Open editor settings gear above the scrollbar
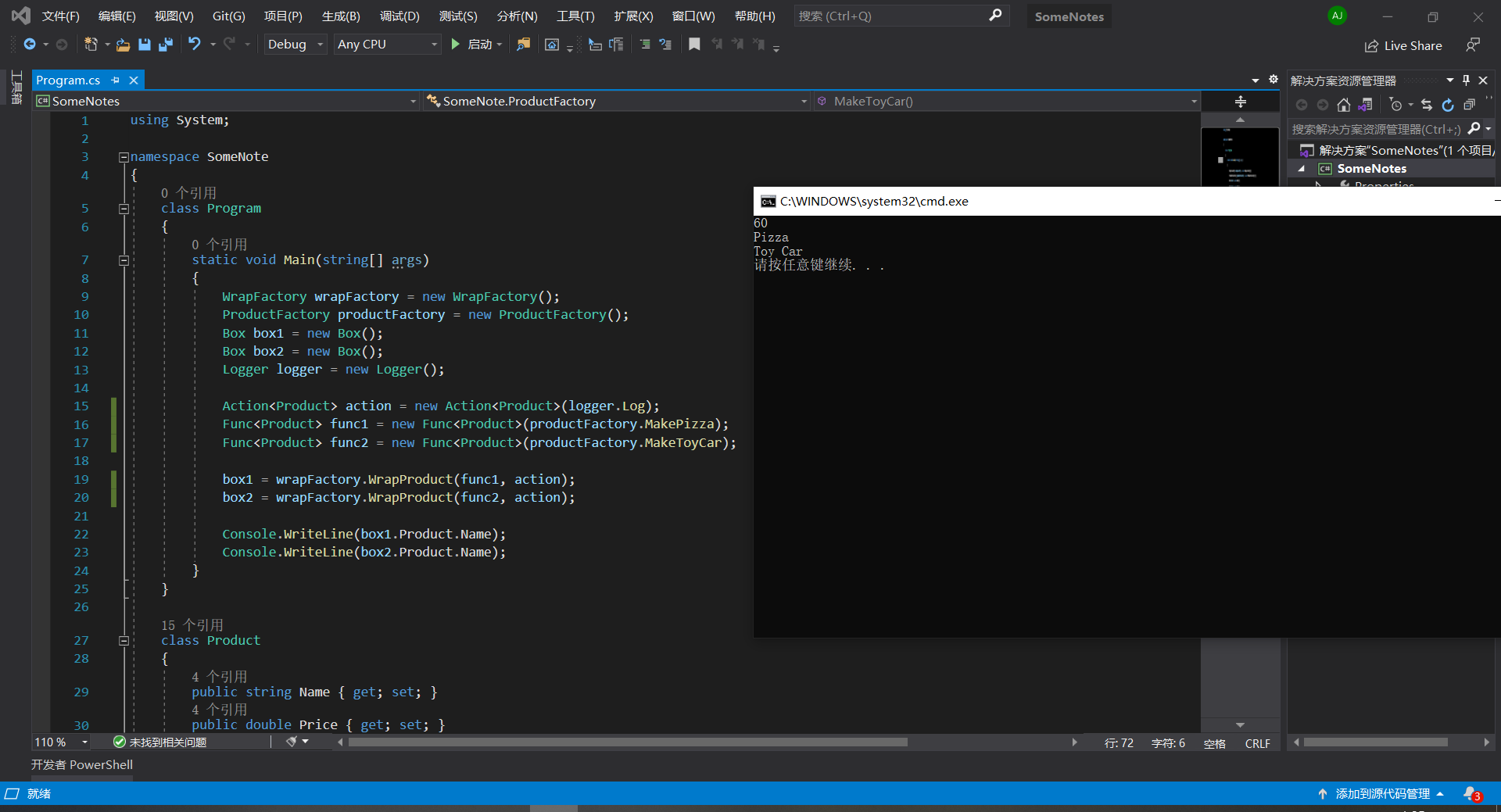This screenshot has height=812, width=1501. 1274,80
